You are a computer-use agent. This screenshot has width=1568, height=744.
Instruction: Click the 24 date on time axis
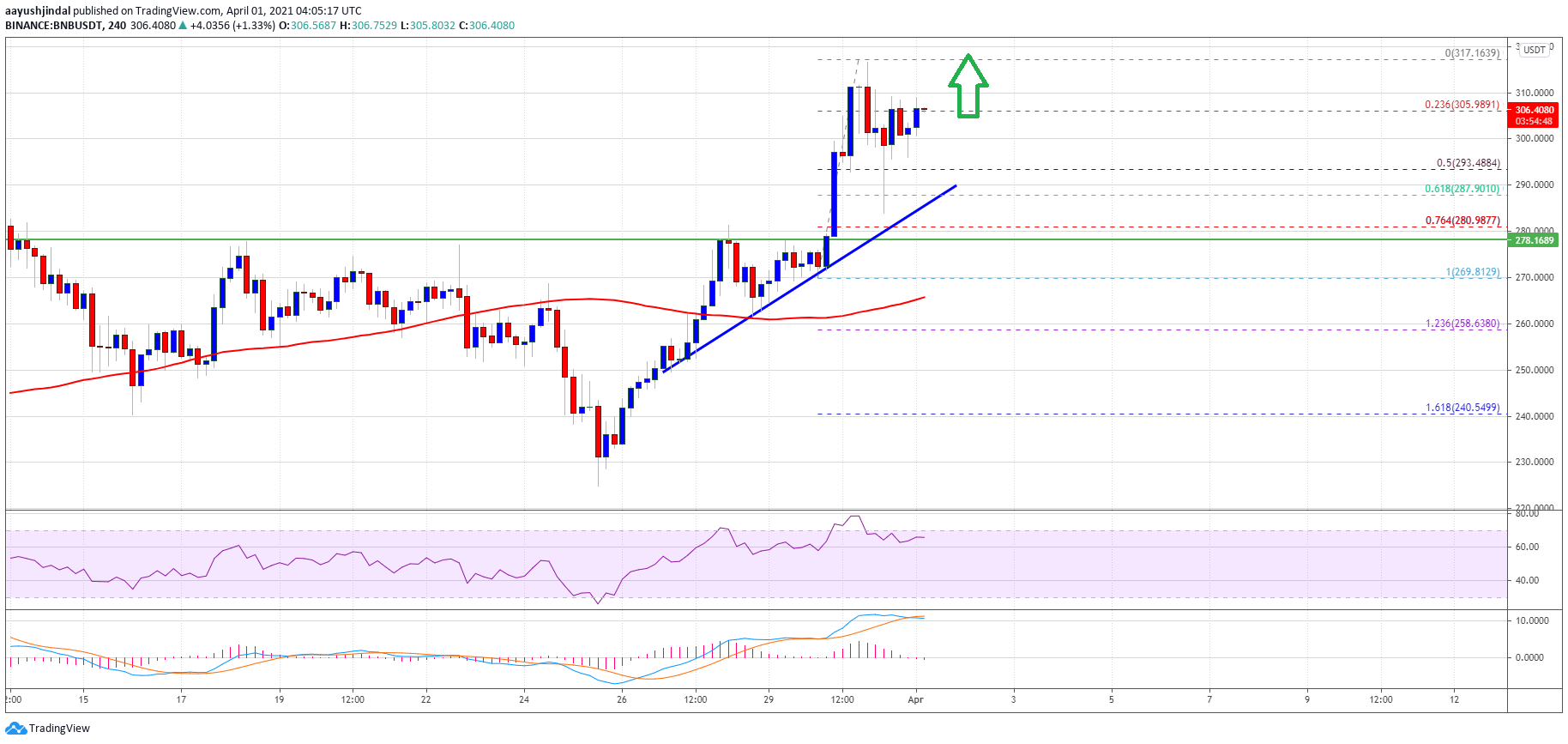click(x=524, y=699)
